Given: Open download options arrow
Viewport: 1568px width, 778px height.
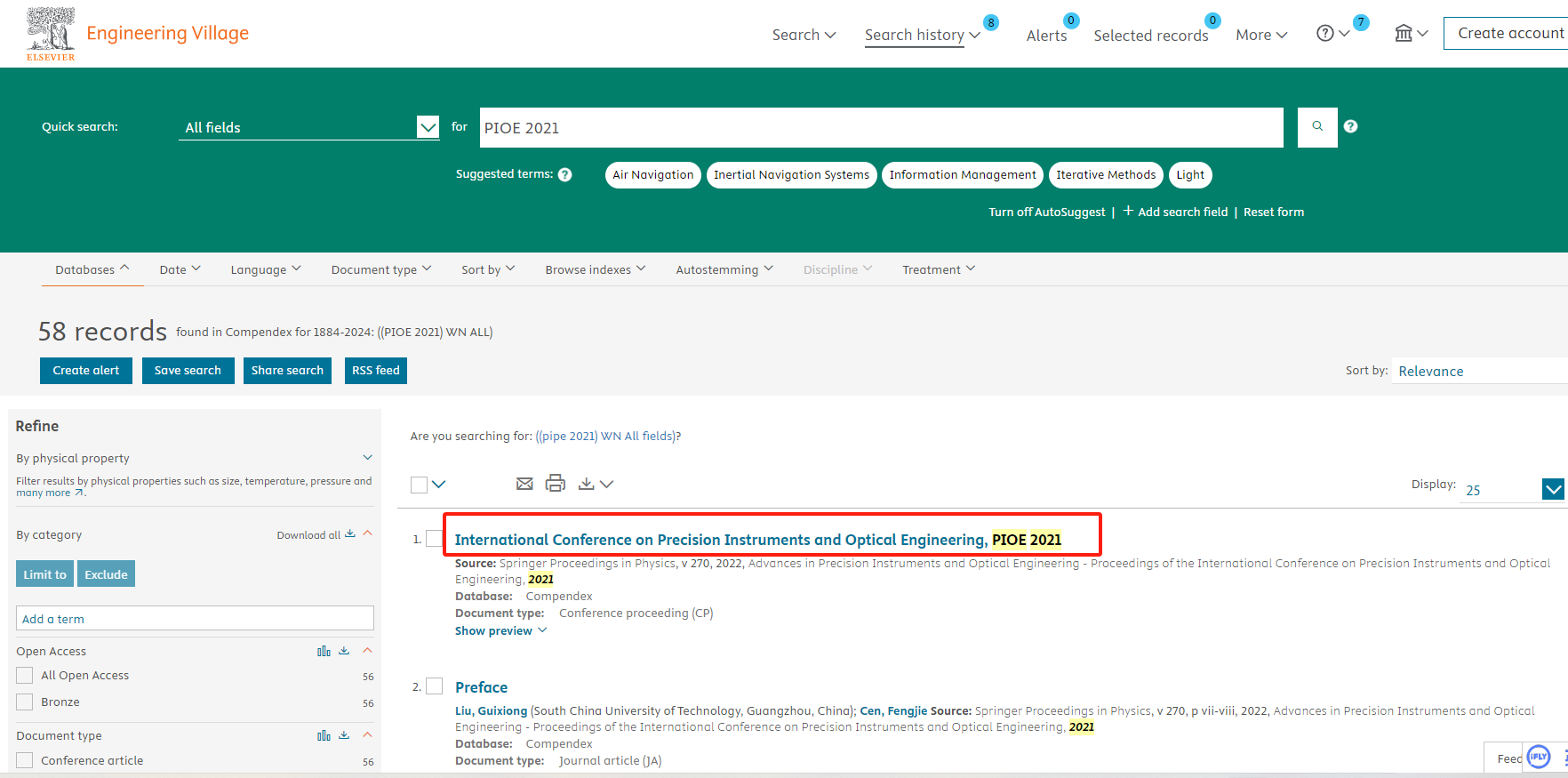Looking at the screenshot, I should [x=606, y=485].
